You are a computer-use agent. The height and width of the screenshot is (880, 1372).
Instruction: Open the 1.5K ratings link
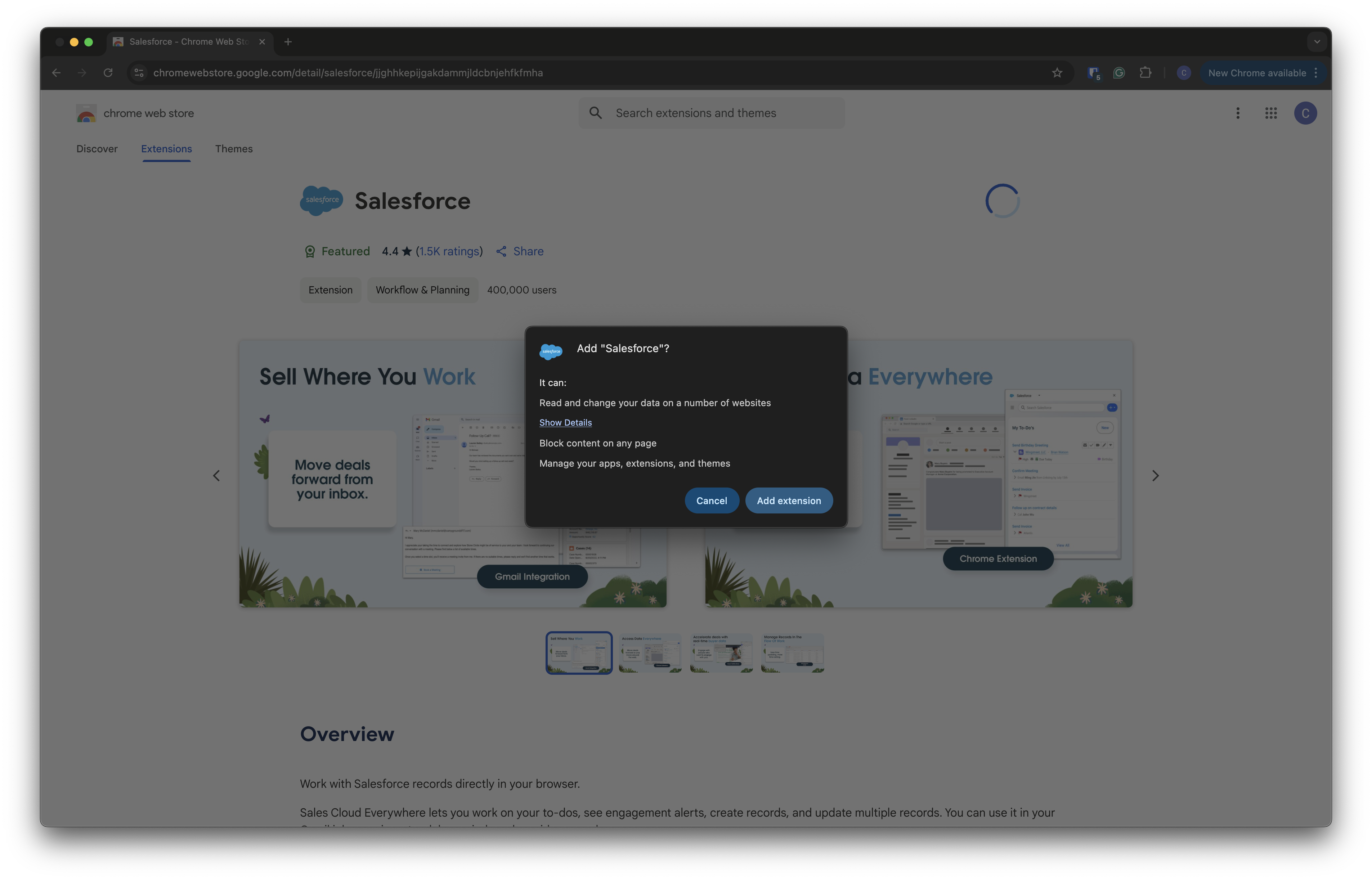pos(449,251)
